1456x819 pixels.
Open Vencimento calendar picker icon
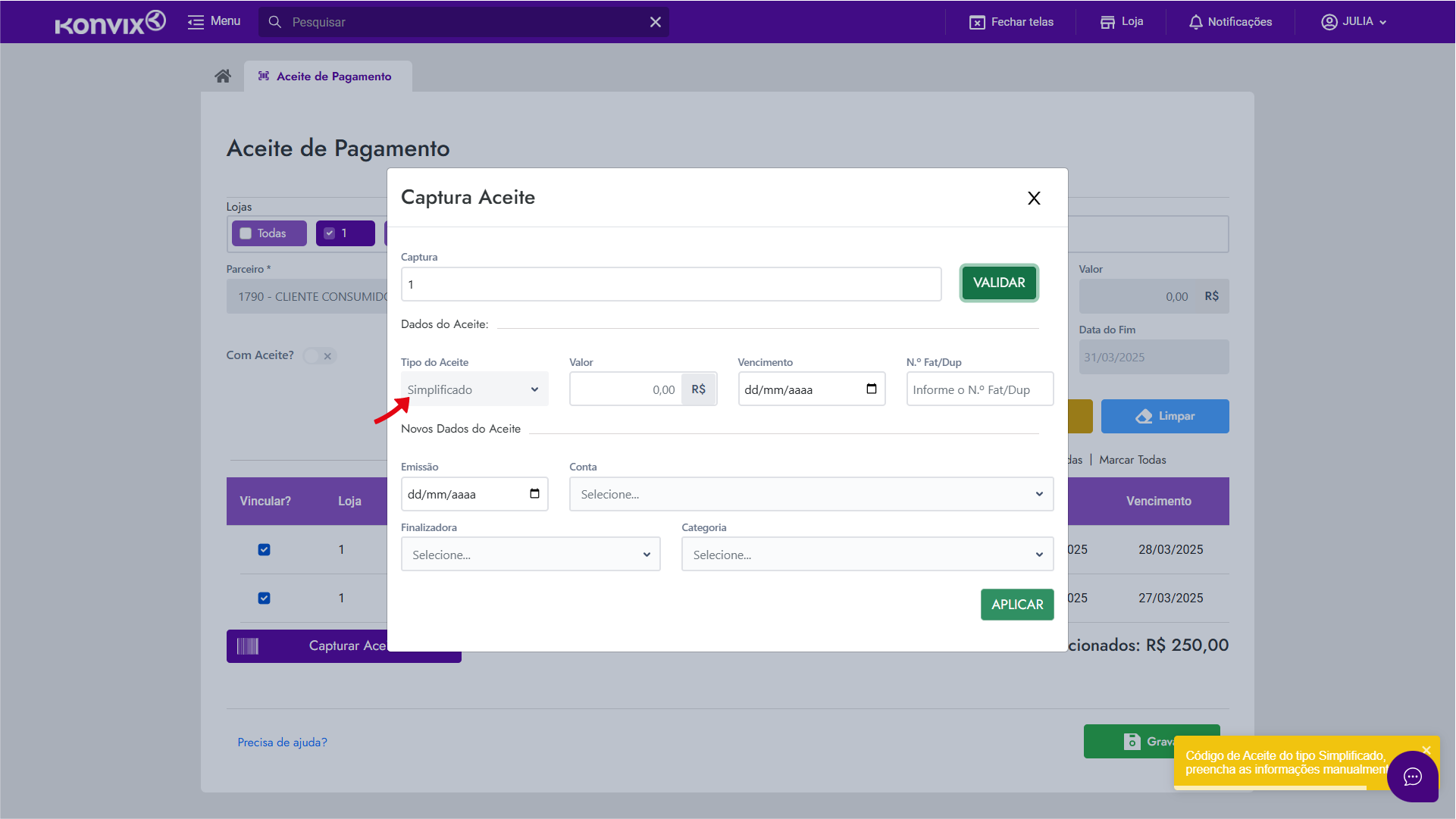872,389
